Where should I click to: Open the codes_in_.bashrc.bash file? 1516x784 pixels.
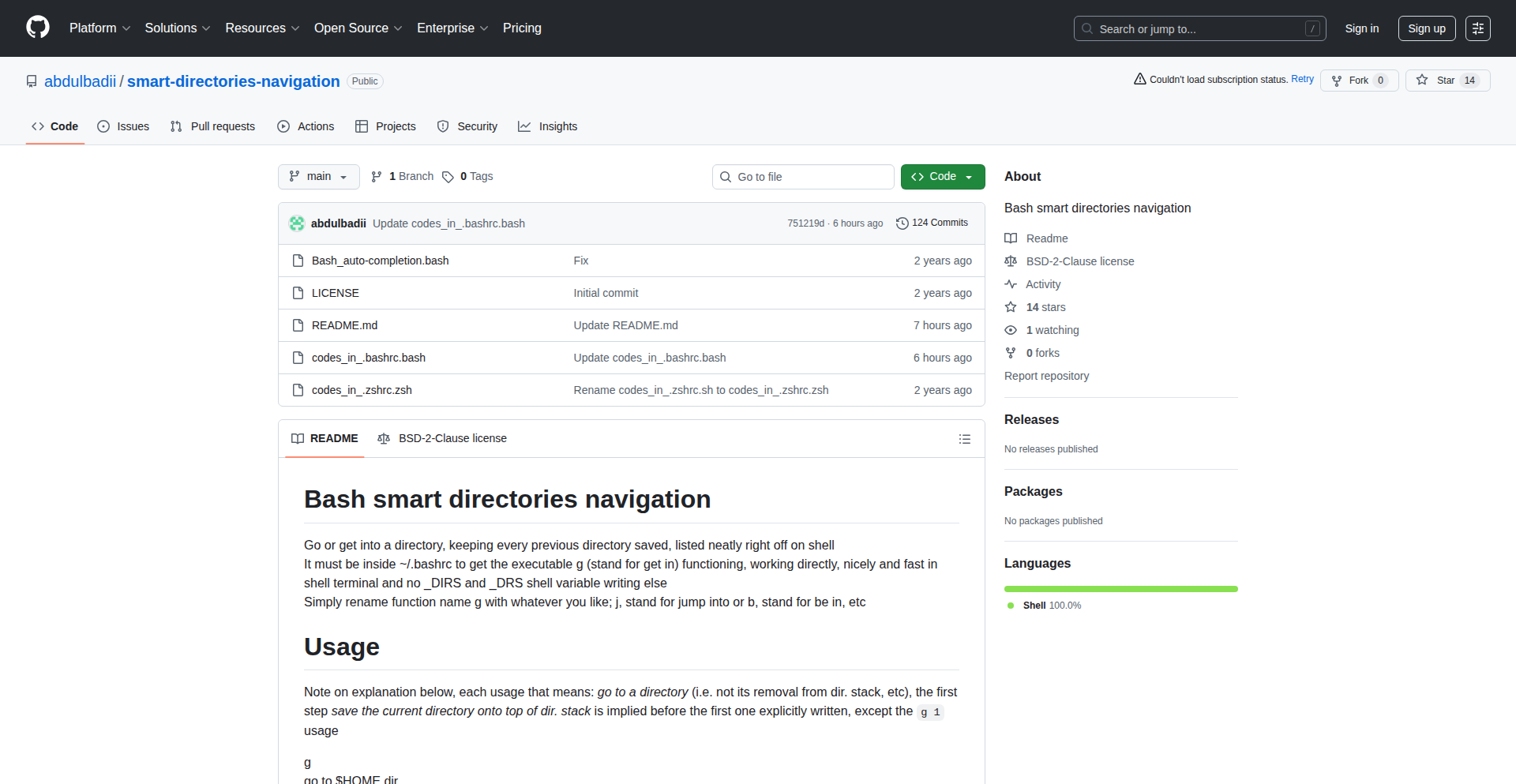(368, 358)
